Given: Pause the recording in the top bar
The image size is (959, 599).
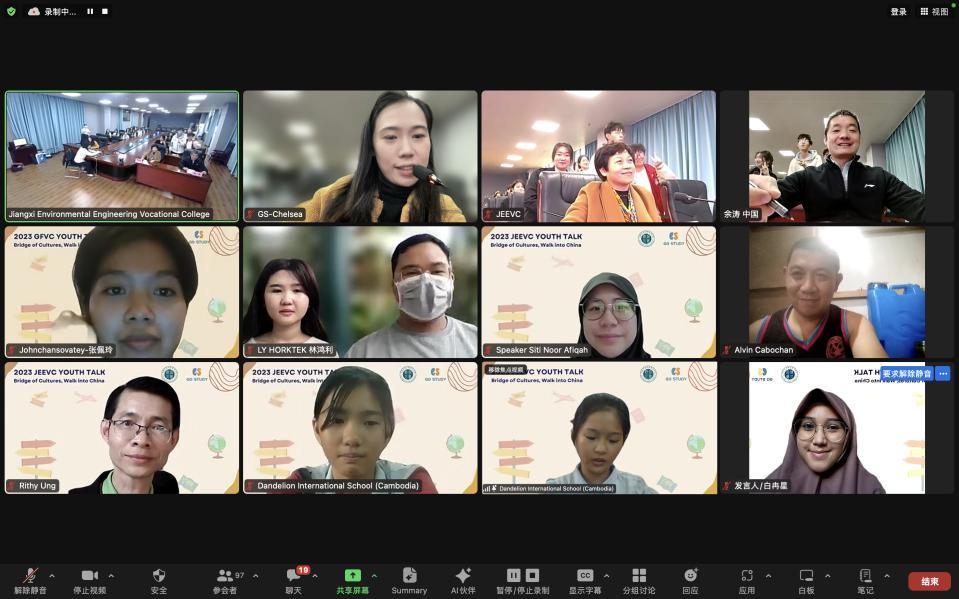Looking at the screenshot, I should point(90,12).
